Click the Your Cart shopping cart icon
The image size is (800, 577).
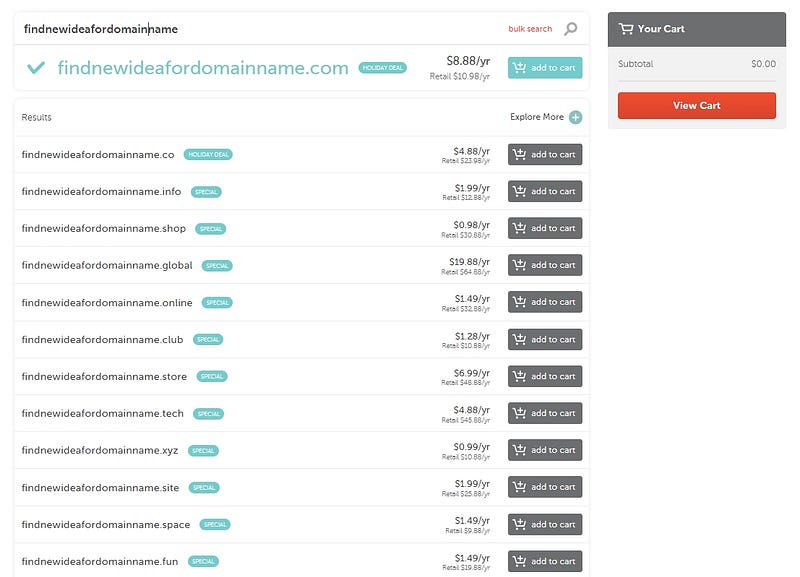click(x=626, y=29)
